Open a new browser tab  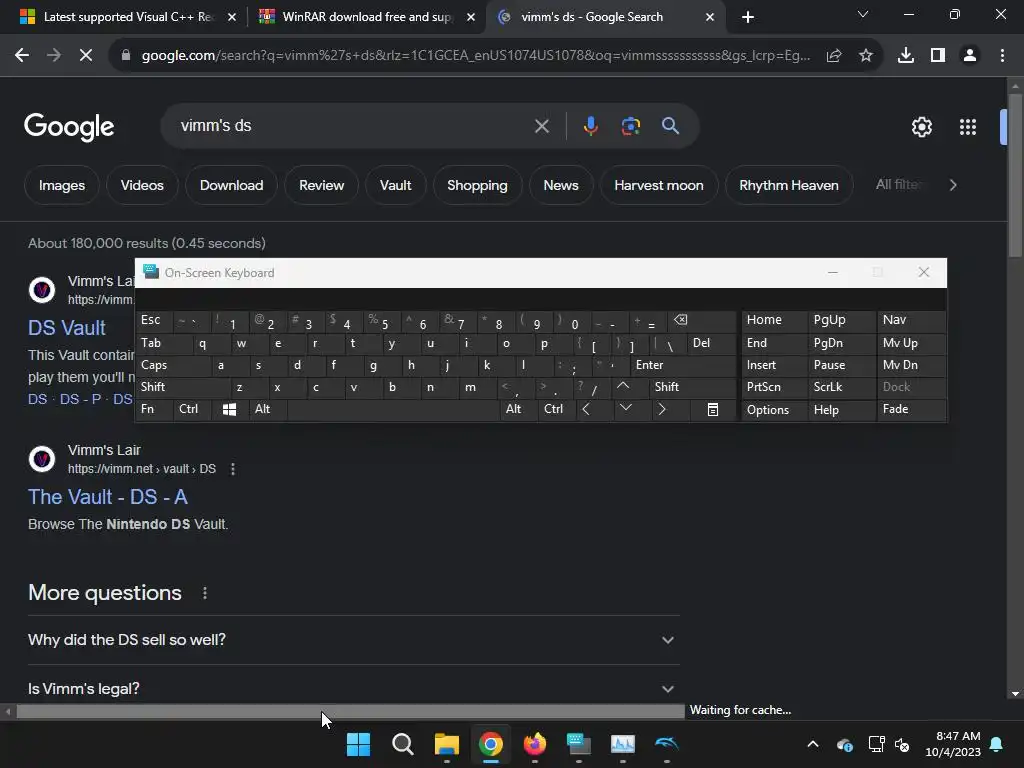point(748,17)
